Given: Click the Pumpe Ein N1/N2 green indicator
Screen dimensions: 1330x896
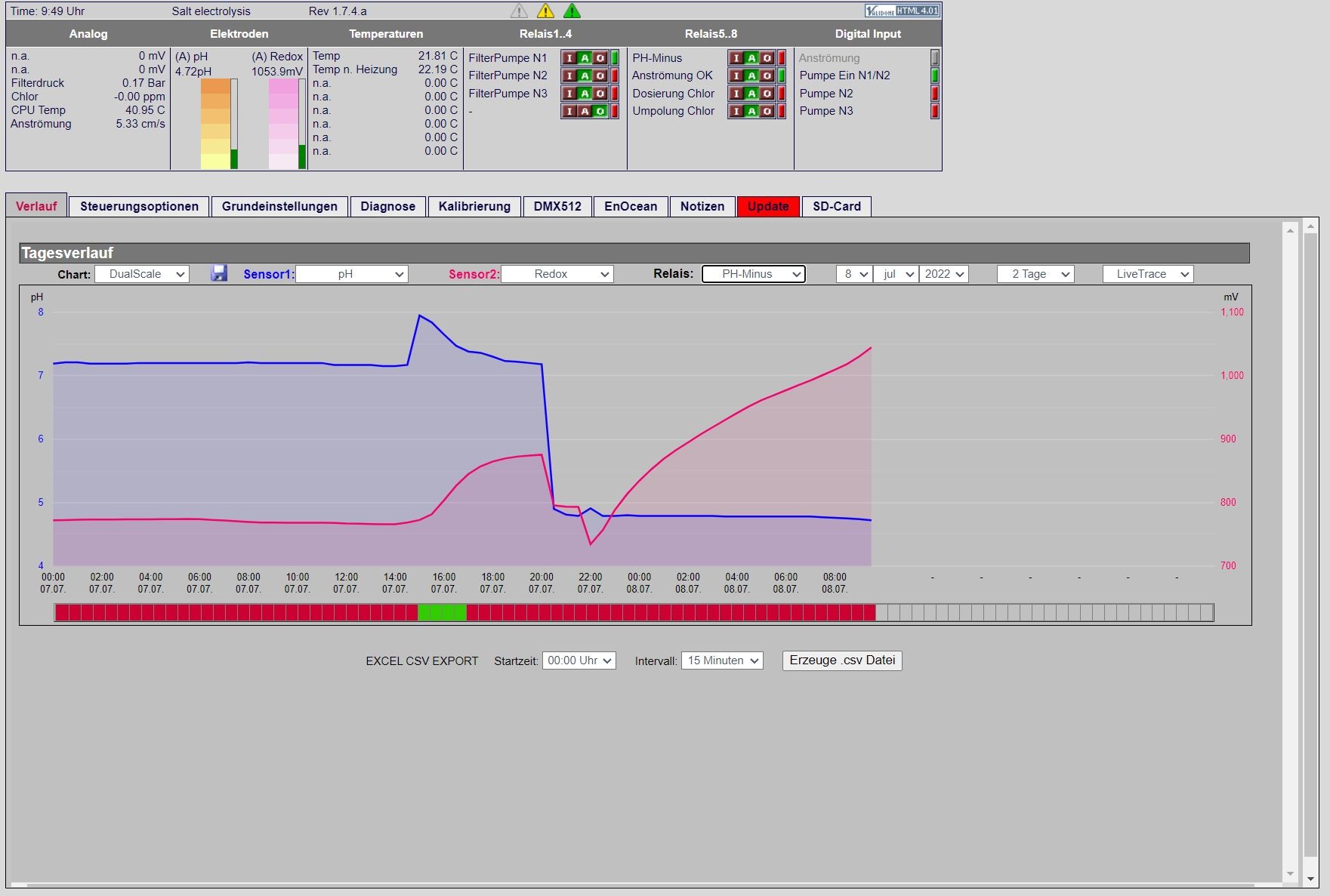Looking at the screenshot, I should coord(934,75).
